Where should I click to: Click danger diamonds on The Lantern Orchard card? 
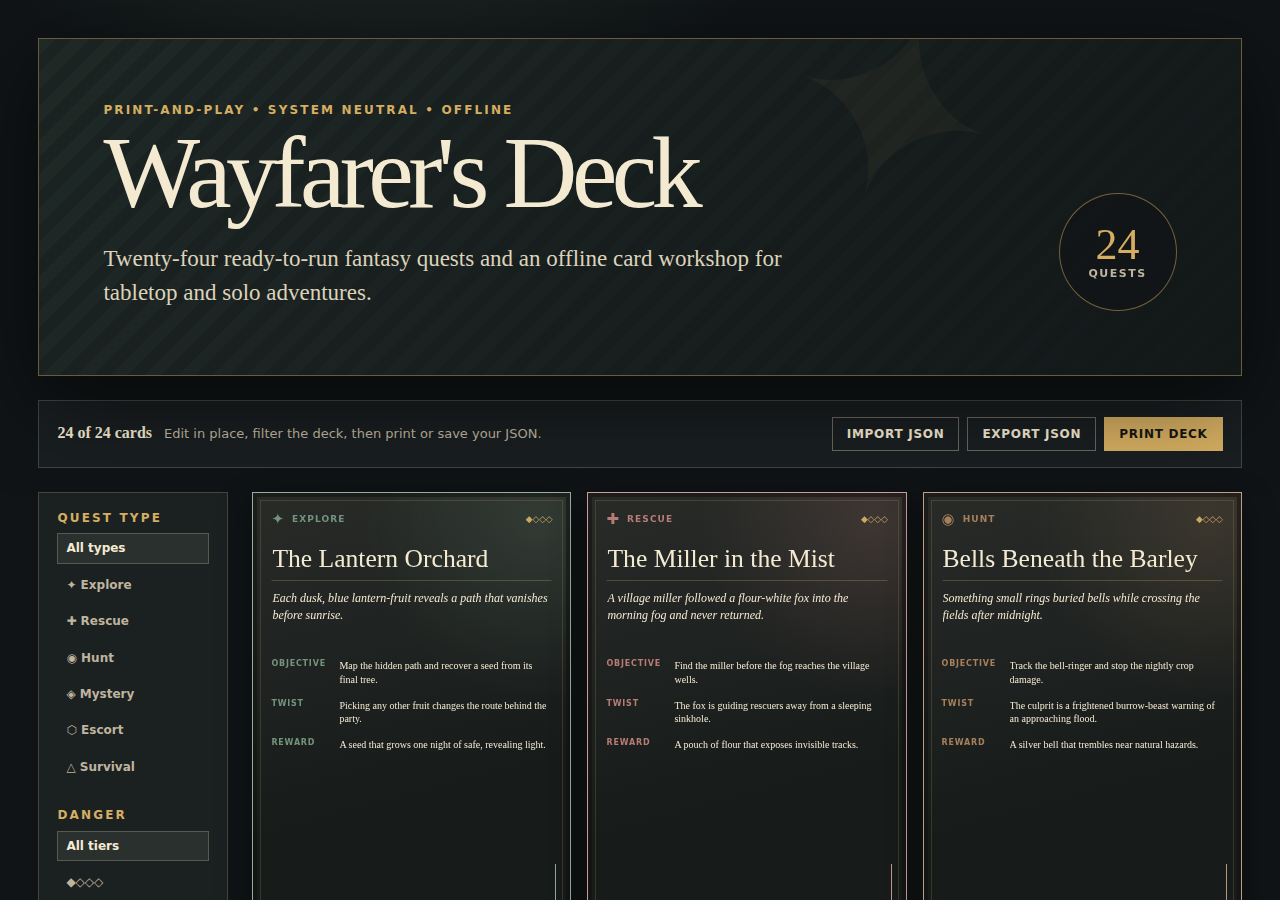pos(539,519)
